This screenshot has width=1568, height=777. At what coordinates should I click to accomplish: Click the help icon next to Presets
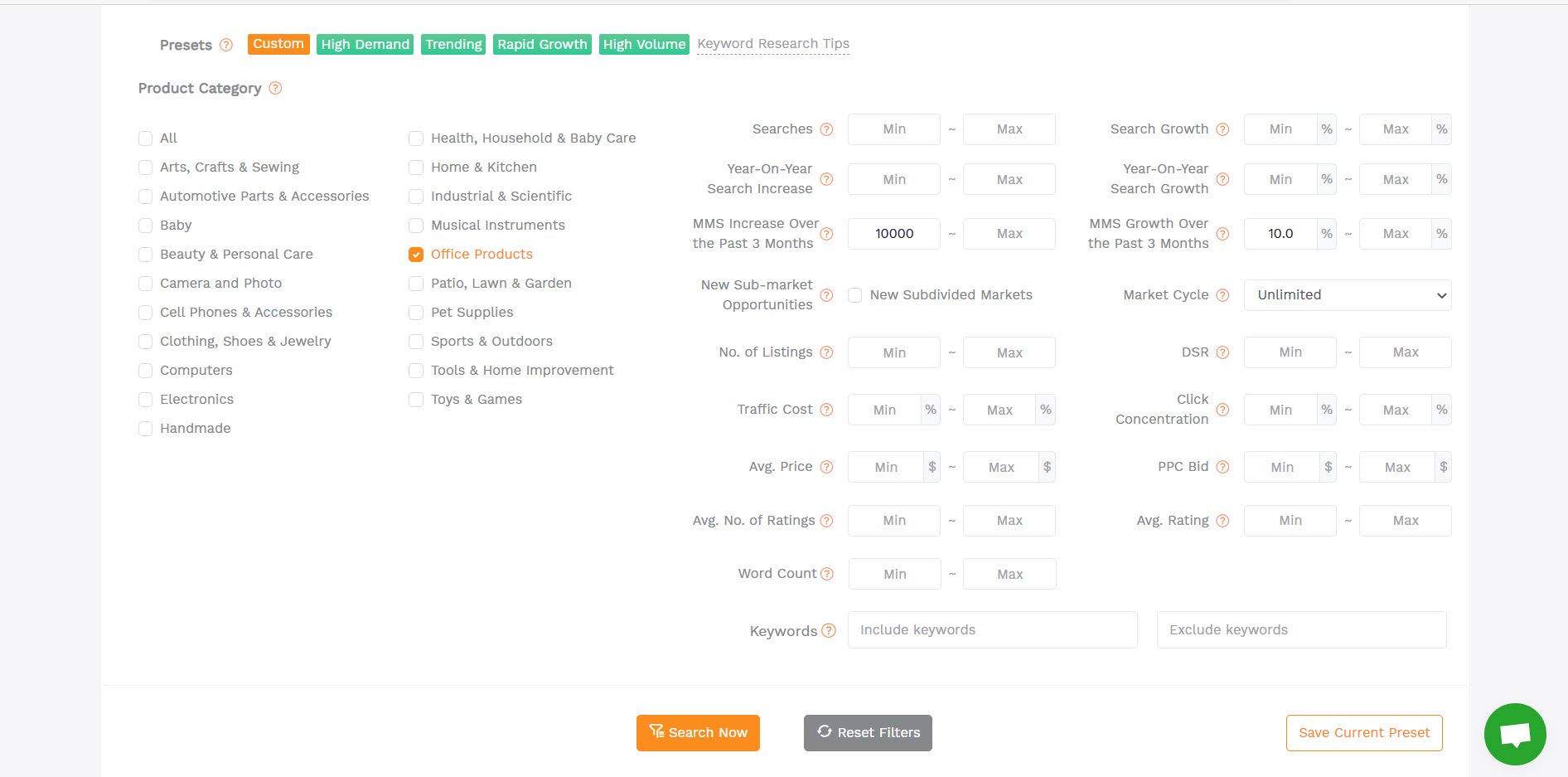pos(226,45)
